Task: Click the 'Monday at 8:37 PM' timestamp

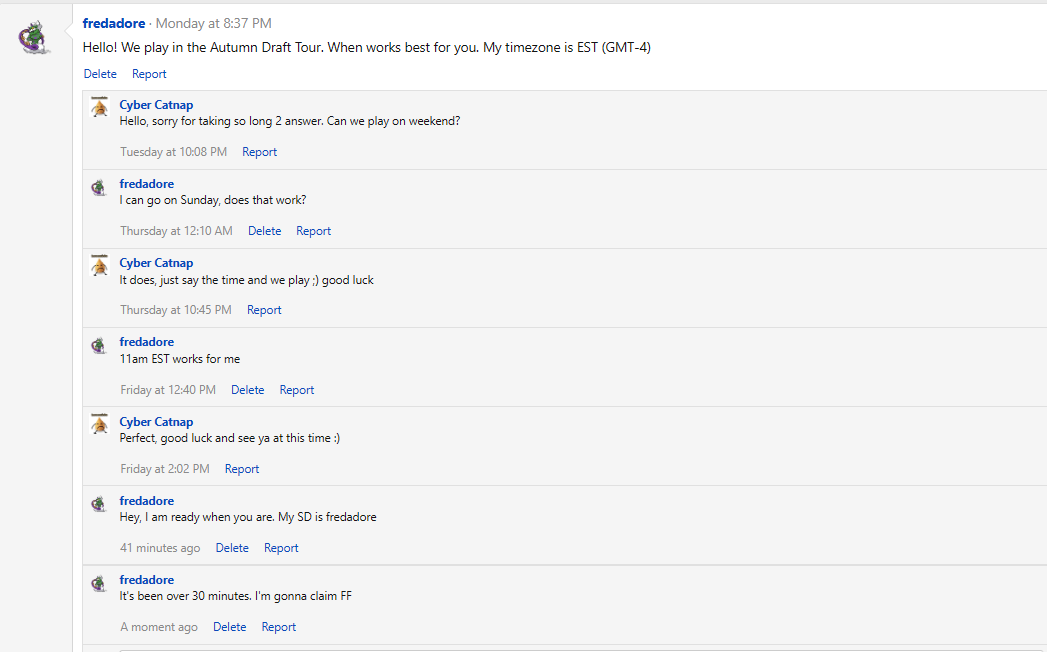Action: tap(213, 23)
